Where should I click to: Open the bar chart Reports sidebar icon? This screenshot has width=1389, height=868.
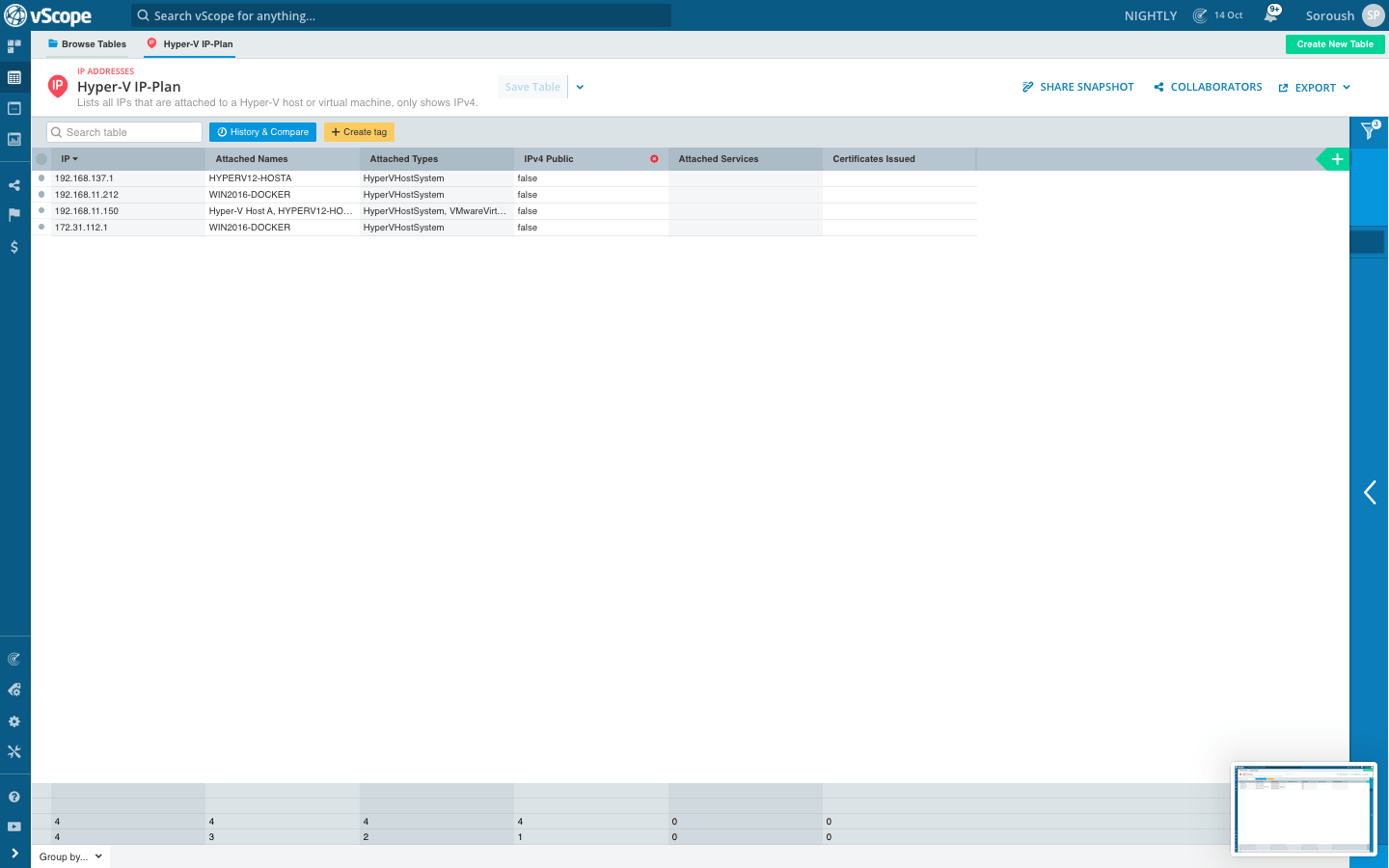14,139
